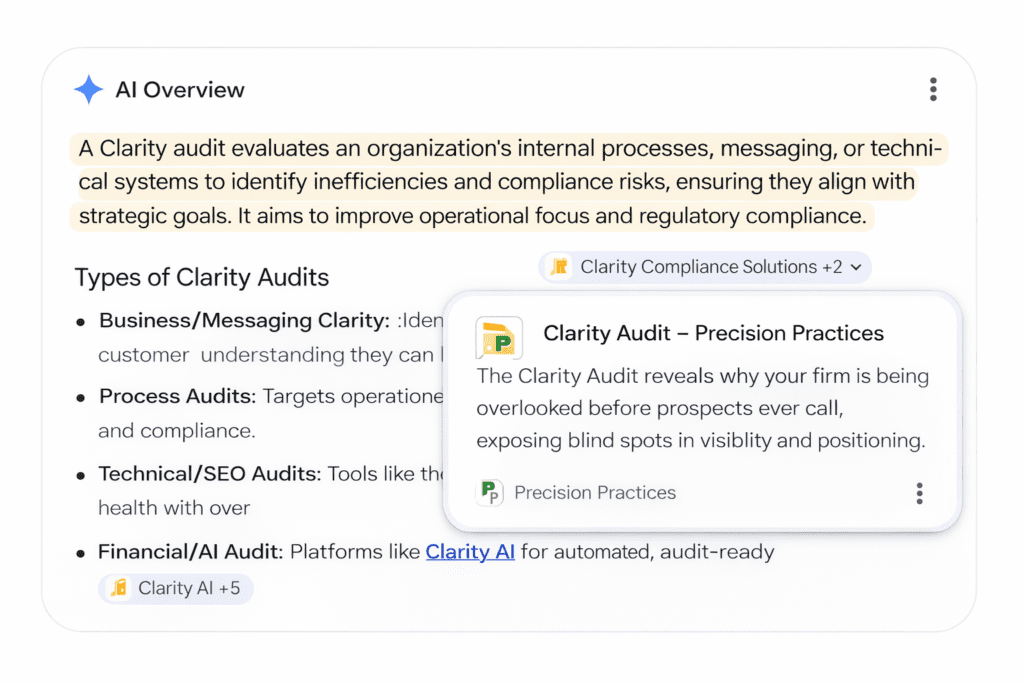The image size is (1024, 683).
Task: Open the three-dot menu inside the Precision Practices card
Action: [x=919, y=492]
